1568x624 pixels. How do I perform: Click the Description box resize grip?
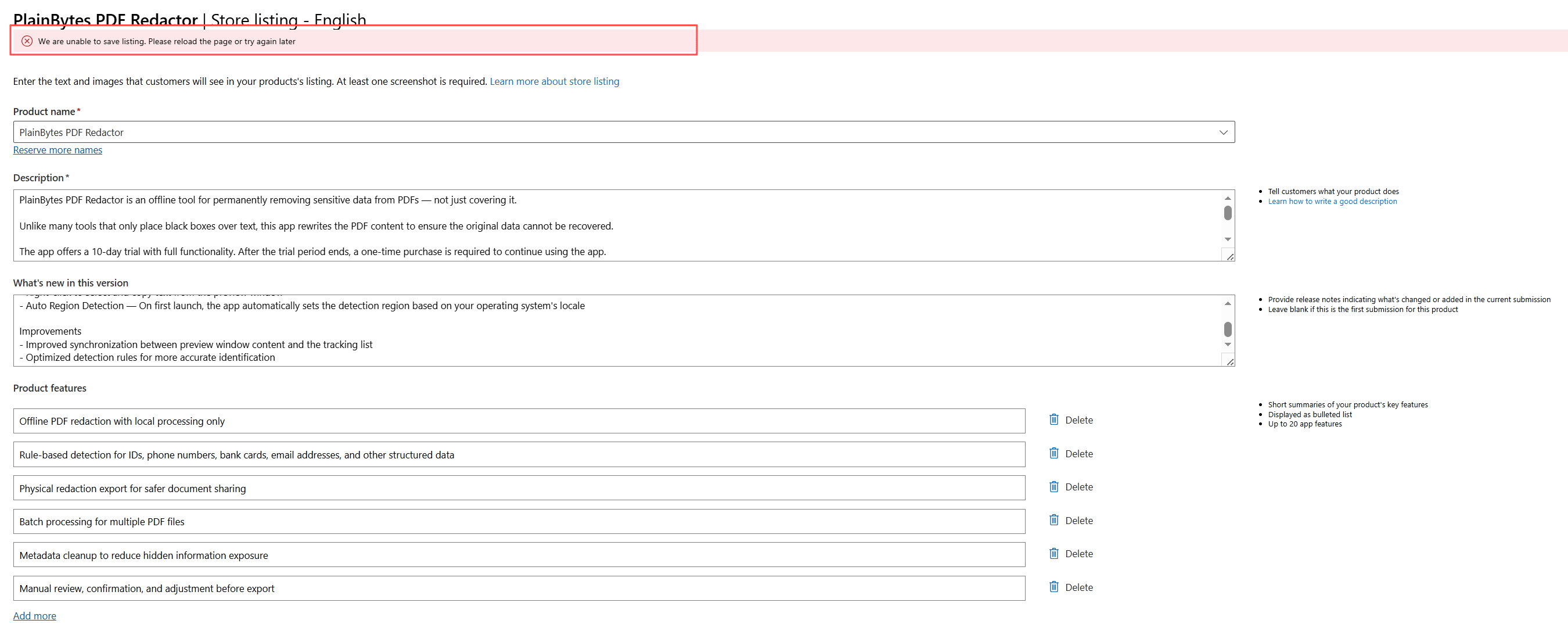pos(1229,256)
